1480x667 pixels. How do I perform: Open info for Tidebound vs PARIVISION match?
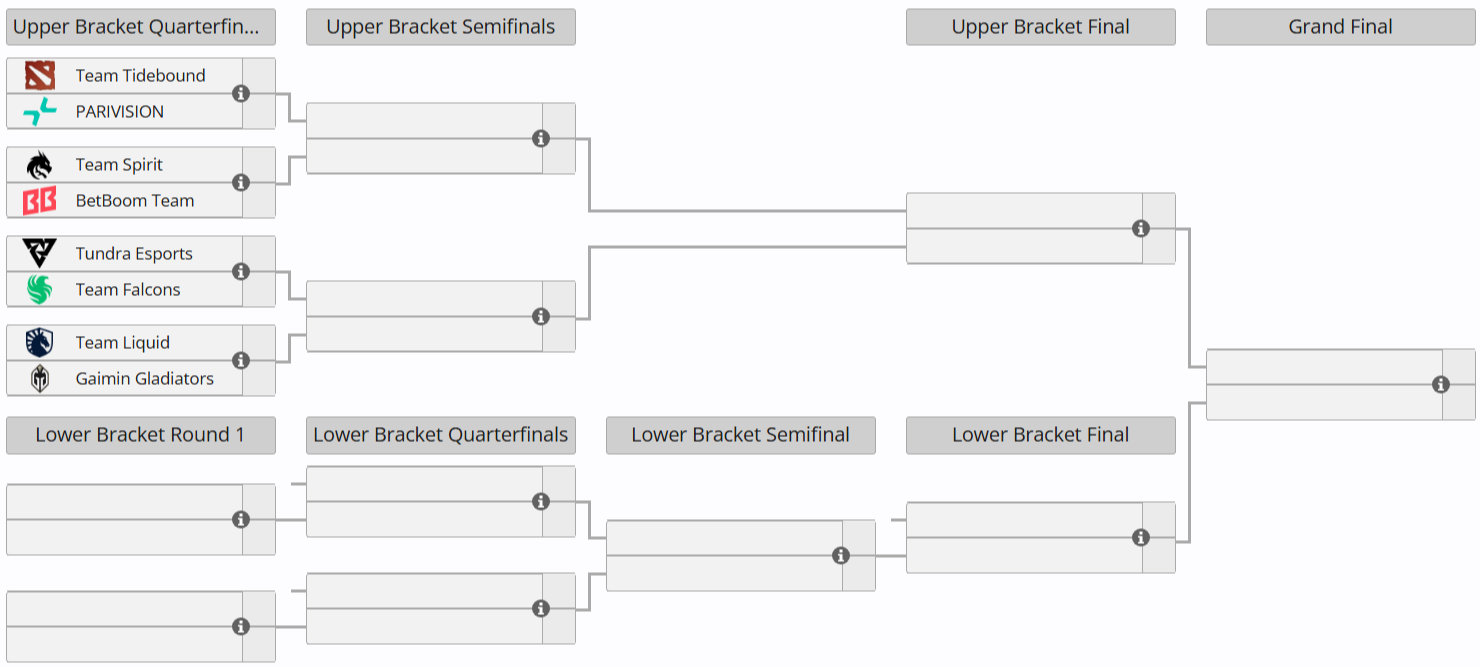241,93
